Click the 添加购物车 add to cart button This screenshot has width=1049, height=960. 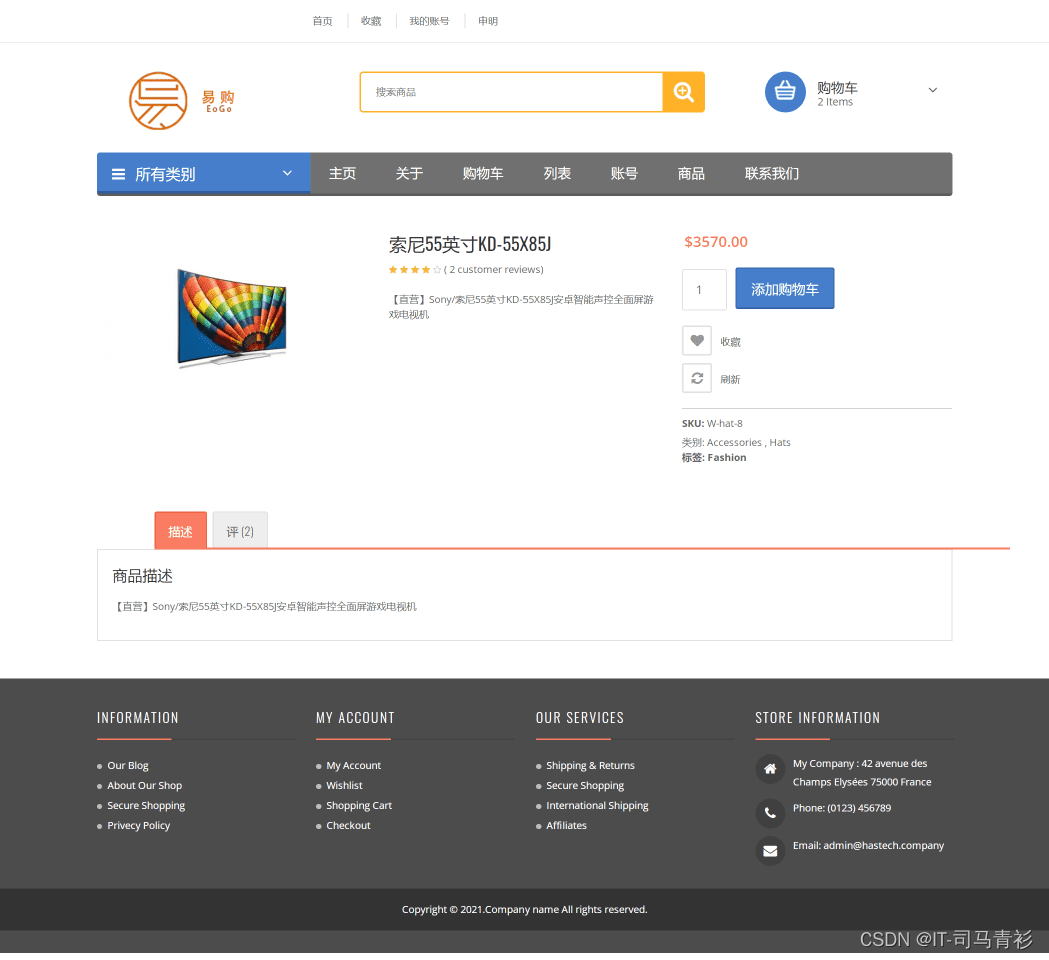(785, 288)
